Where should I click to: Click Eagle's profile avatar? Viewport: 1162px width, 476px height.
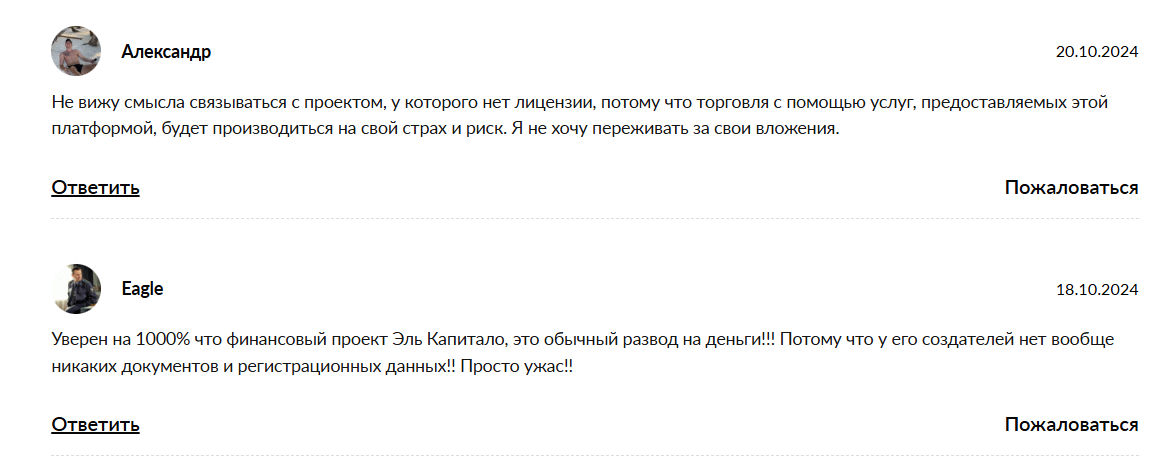76,289
